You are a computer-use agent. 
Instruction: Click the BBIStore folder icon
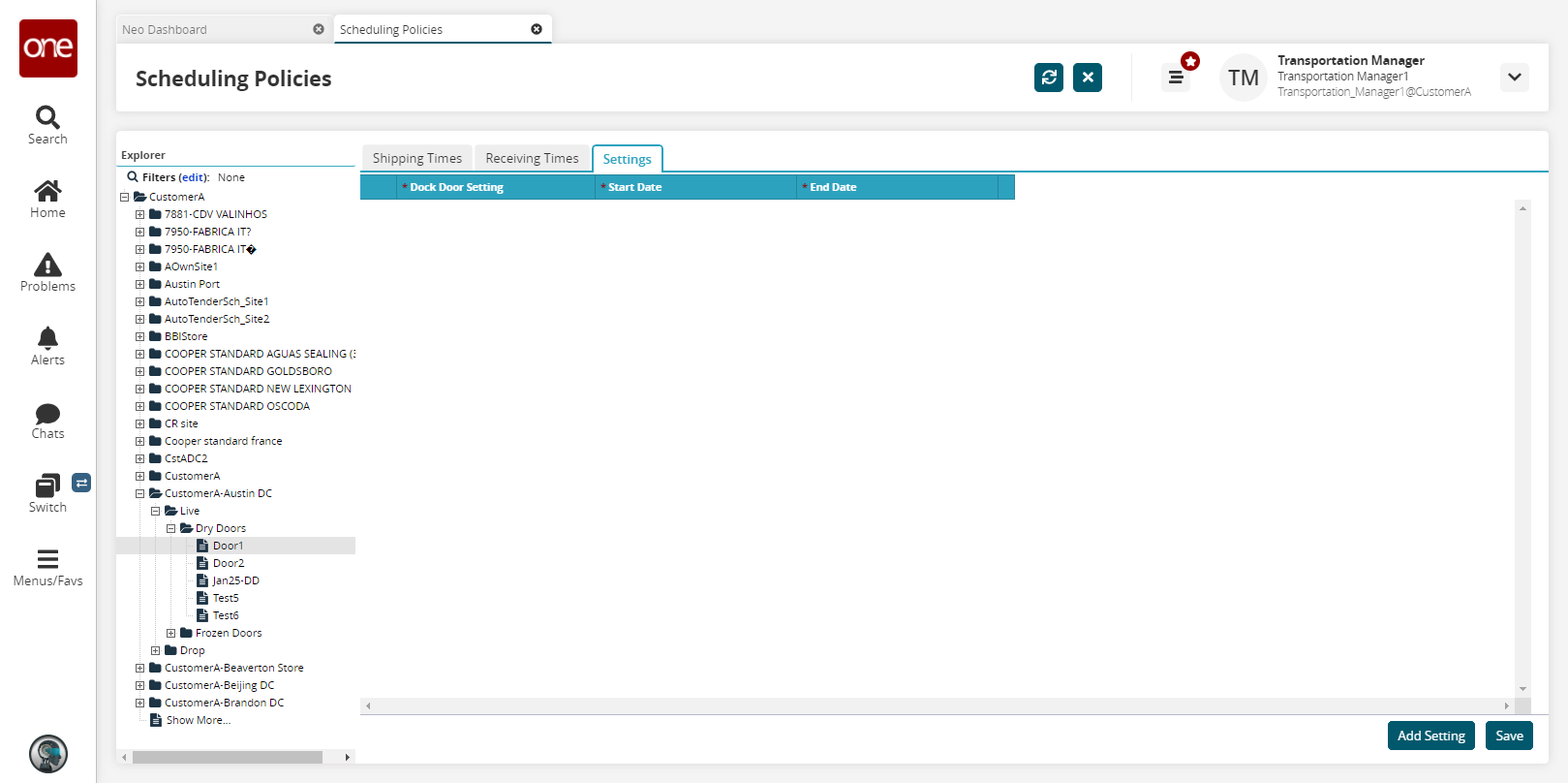[x=155, y=336]
